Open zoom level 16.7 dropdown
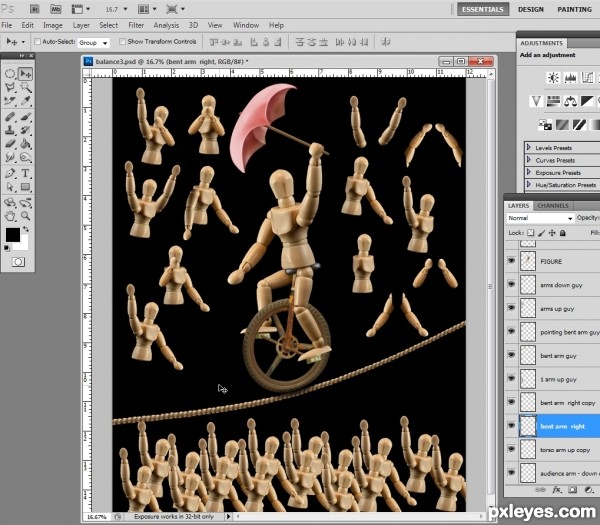Image resolution: width=600 pixels, height=525 pixels. click(125, 9)
